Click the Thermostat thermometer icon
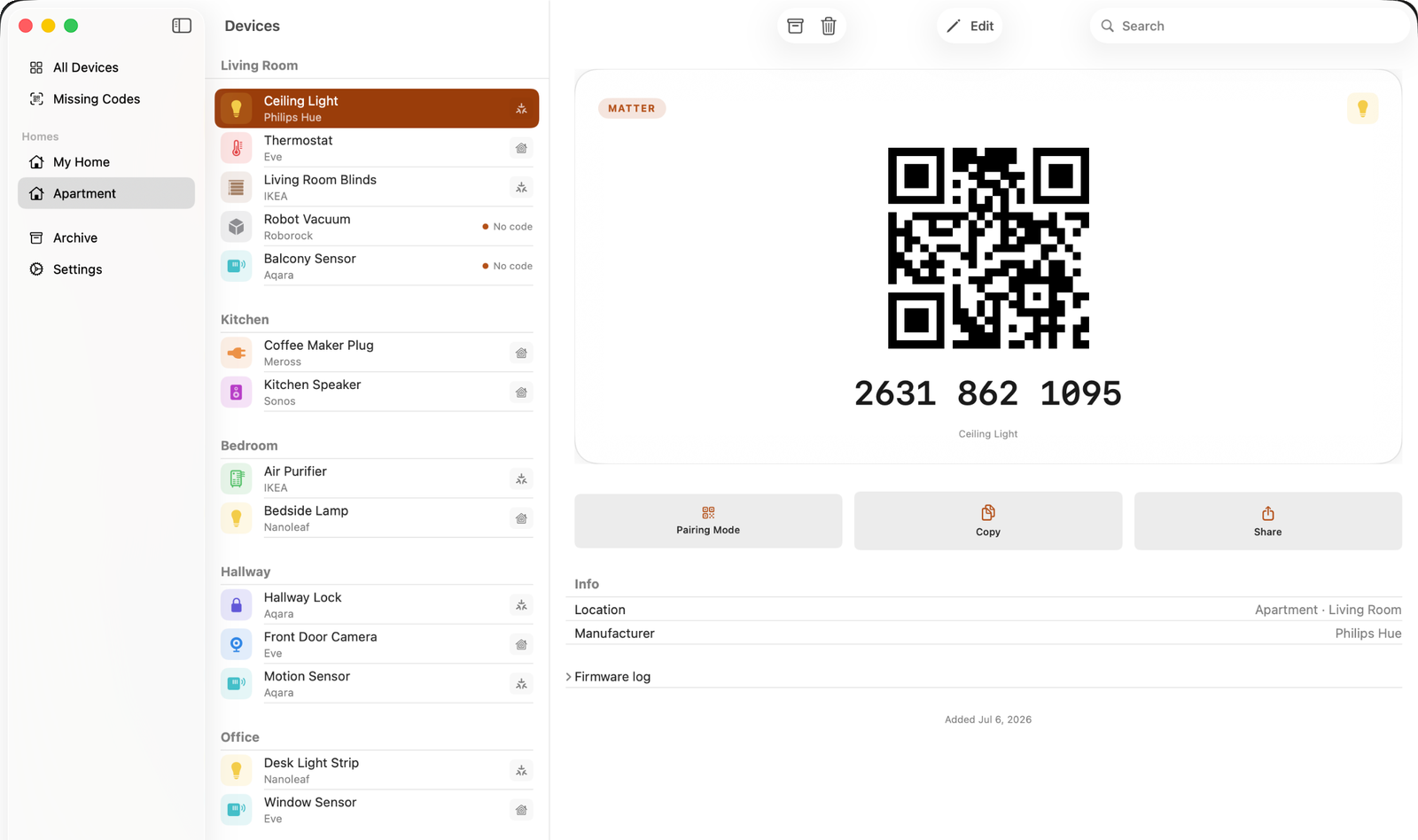Image resolution: width=1418 pixels, height=840 pixels. pyautogui.click(x=236, y=148)
